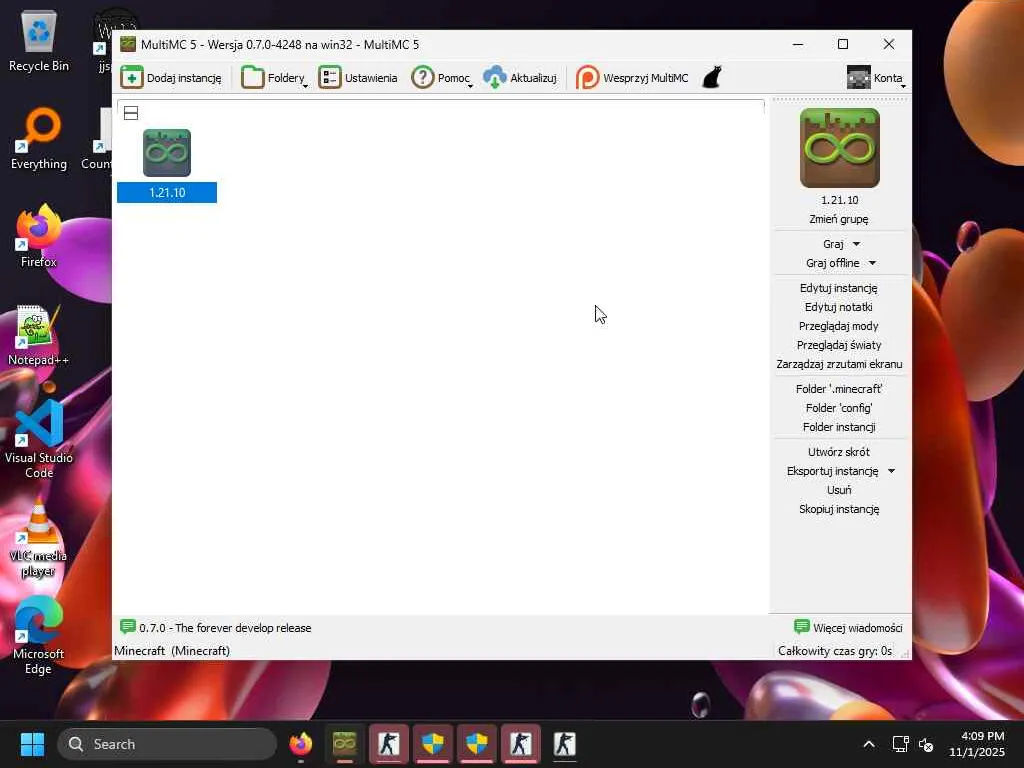This screenshot has height=768, width=1024.
Task: Click the Aktualizuj cloud update icon
Action: [x=494, y=78]
